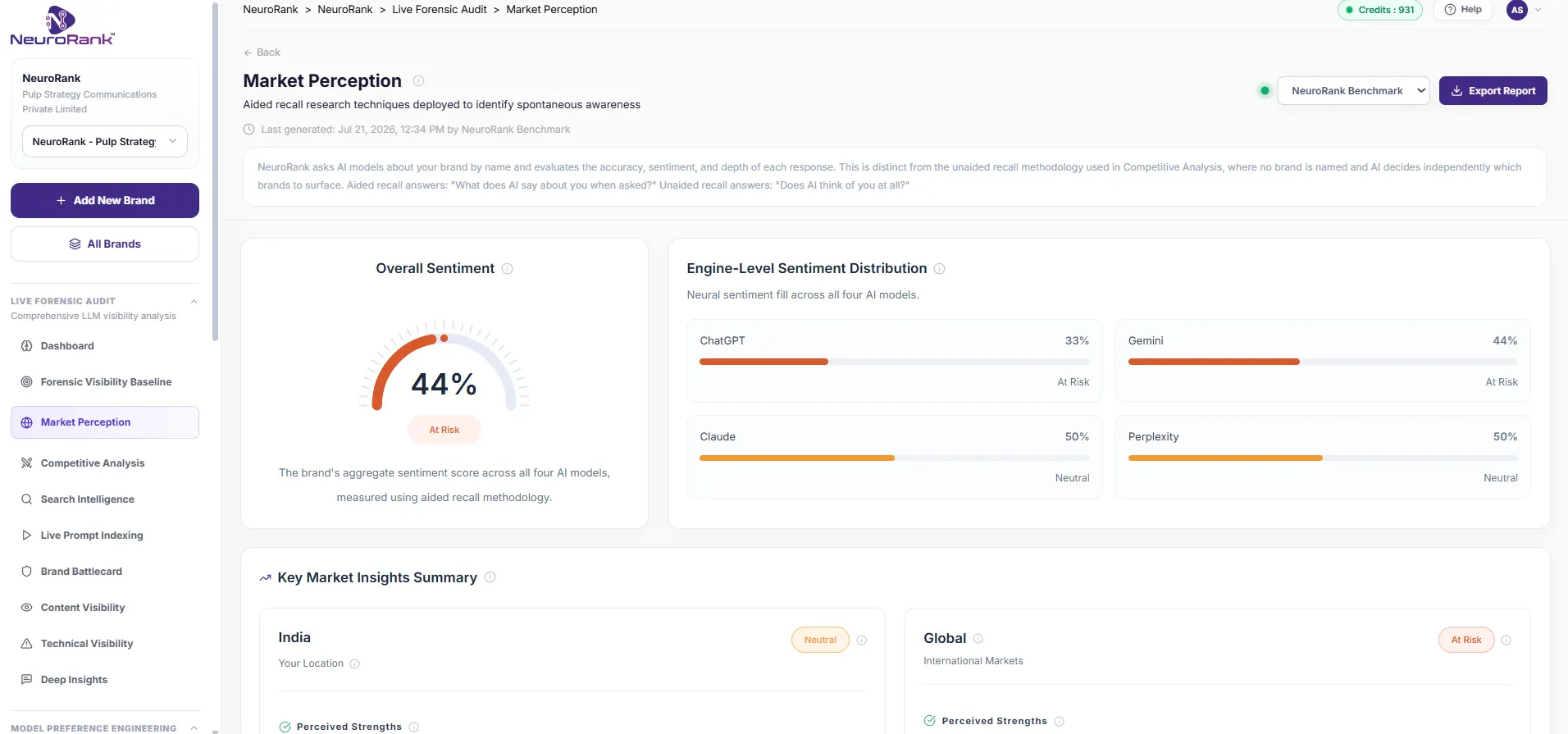Click info icon beside Global heading
Screen dimensions: 1568x734
pyautogui.click(x=978, y=638)
